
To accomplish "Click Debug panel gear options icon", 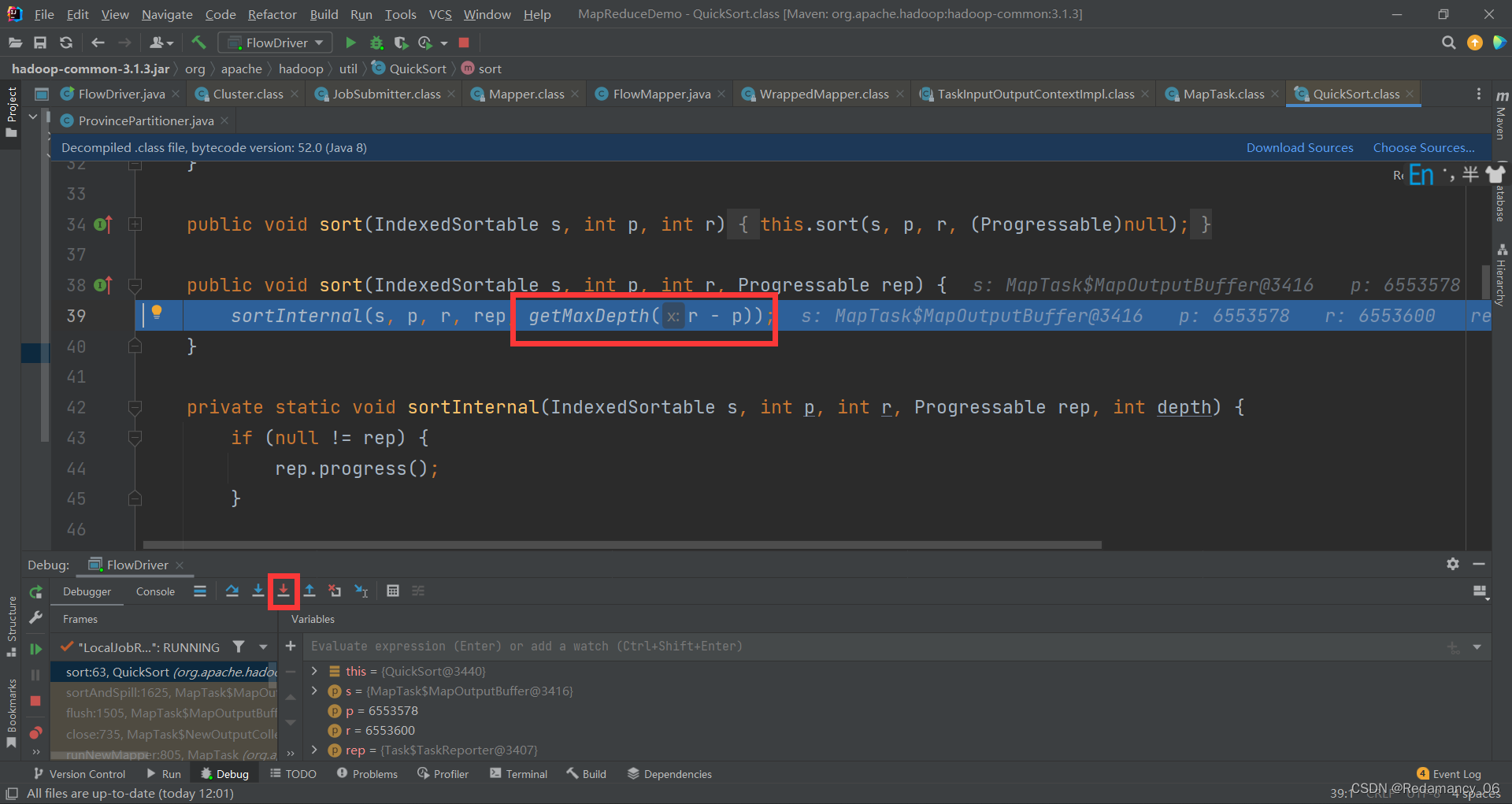I will click(x=1453, y=564).
